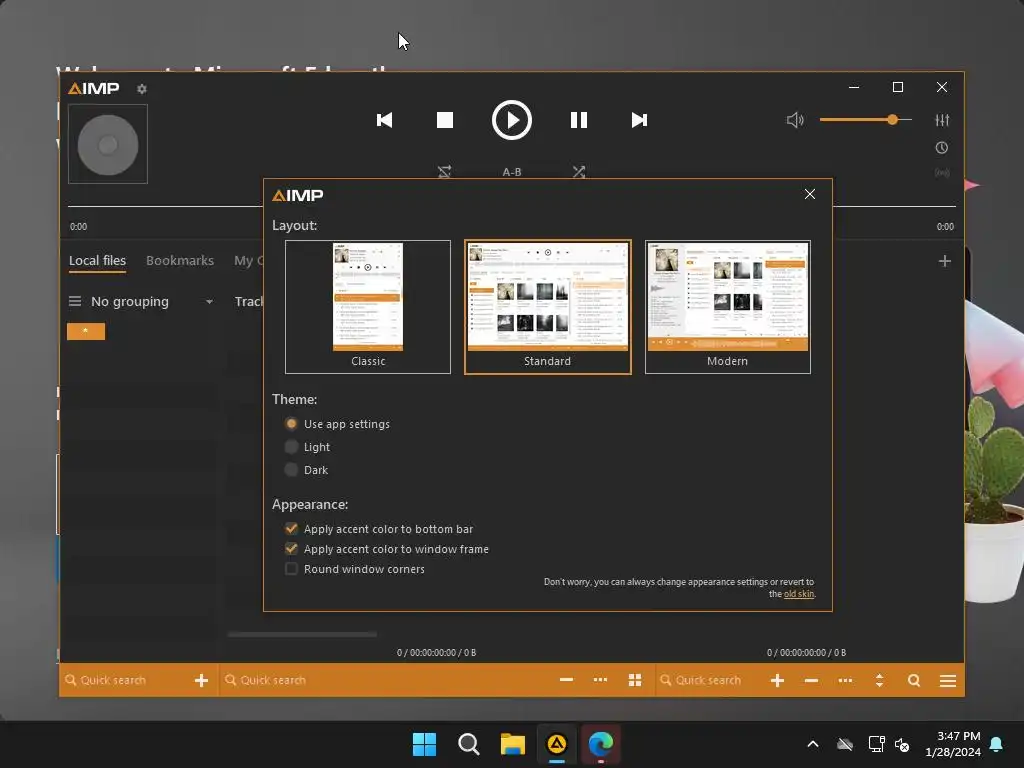Viewport: 1024px width, 768px height.
Task: Open playlist sorting up-down arrows icon
Action: point(879,680)
